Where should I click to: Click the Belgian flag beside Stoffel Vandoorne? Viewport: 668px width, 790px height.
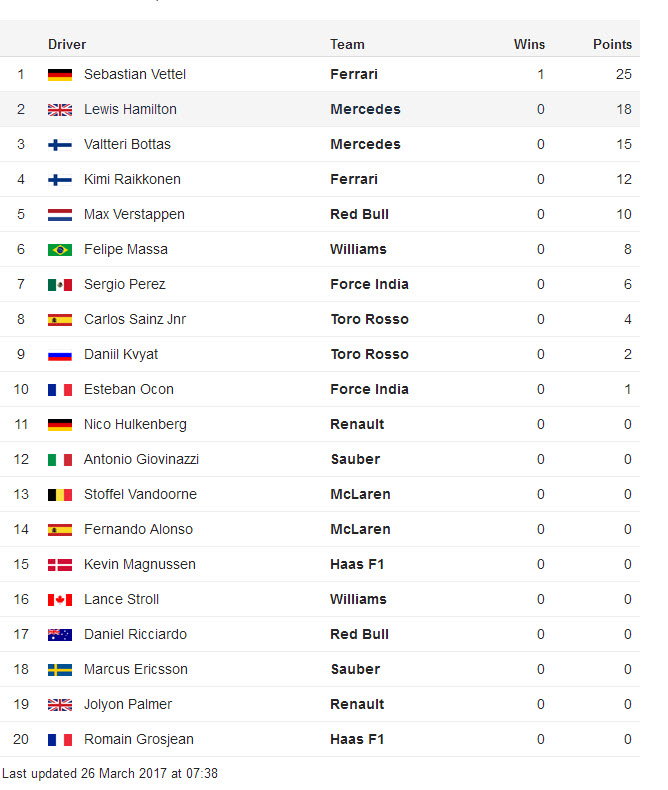click(x=59, y=495)
